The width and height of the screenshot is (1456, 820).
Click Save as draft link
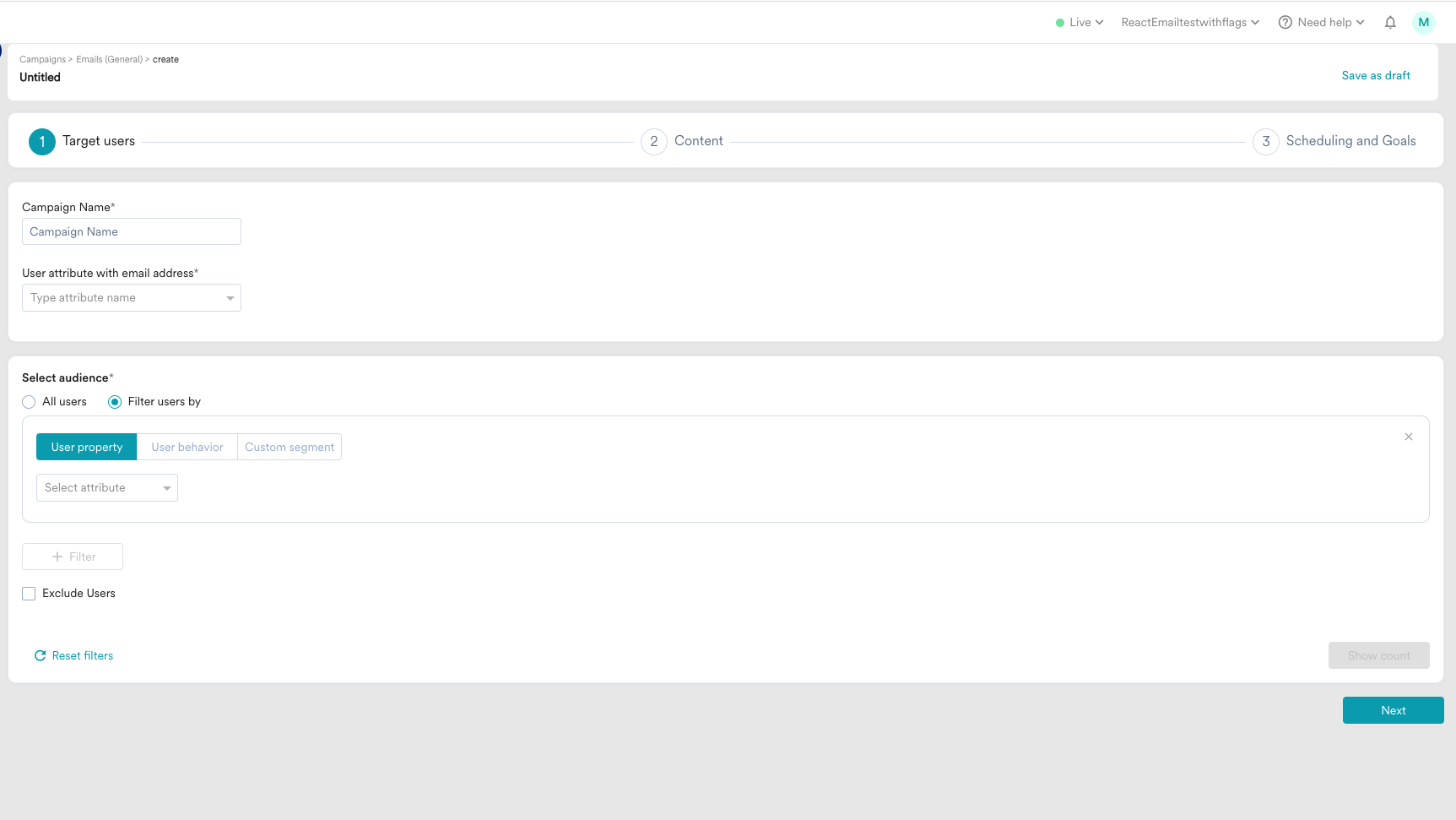point(1376,75)
